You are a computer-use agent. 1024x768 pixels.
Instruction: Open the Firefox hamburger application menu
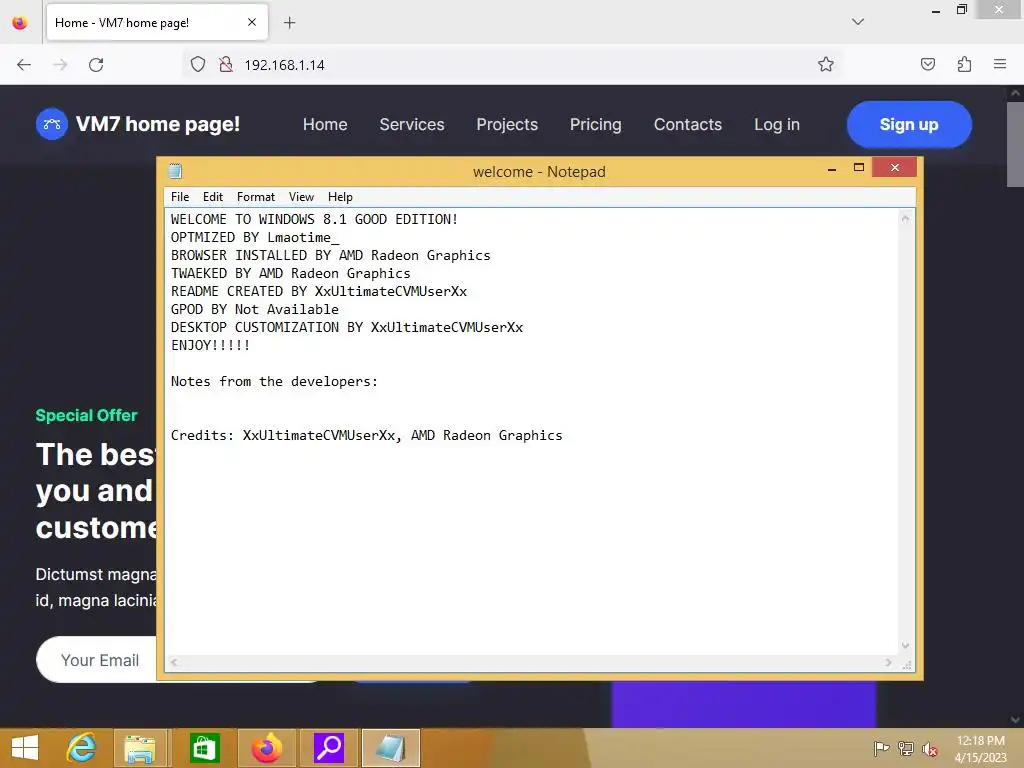click(x=1000, y=64)
